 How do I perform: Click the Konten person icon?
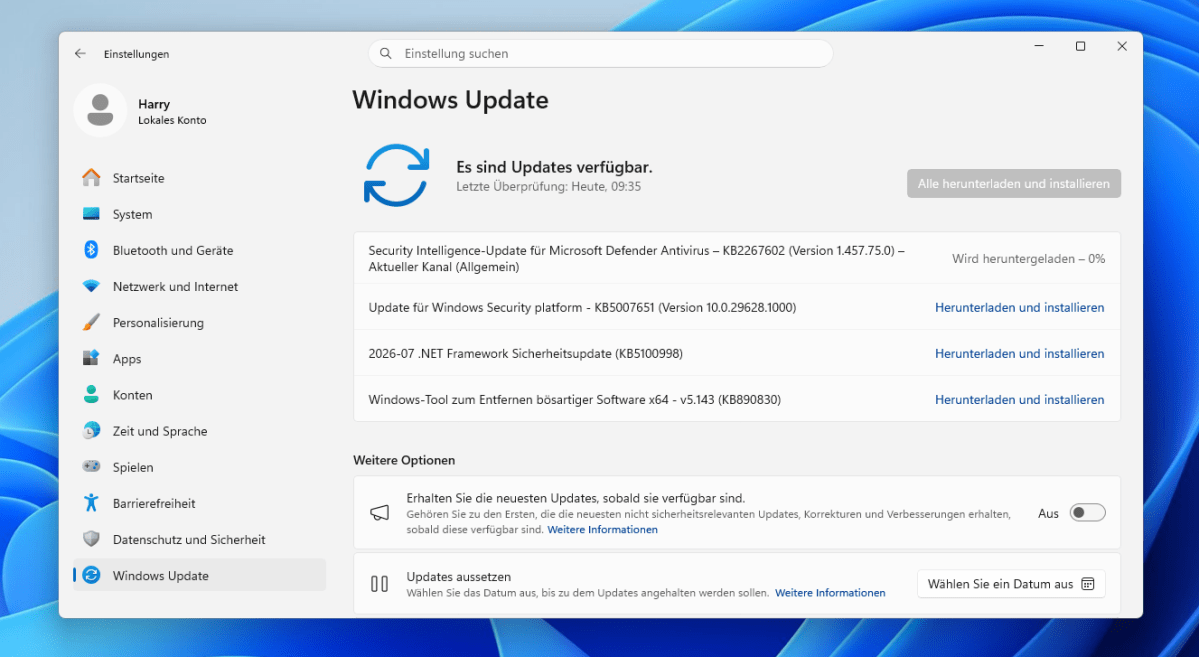91,395
